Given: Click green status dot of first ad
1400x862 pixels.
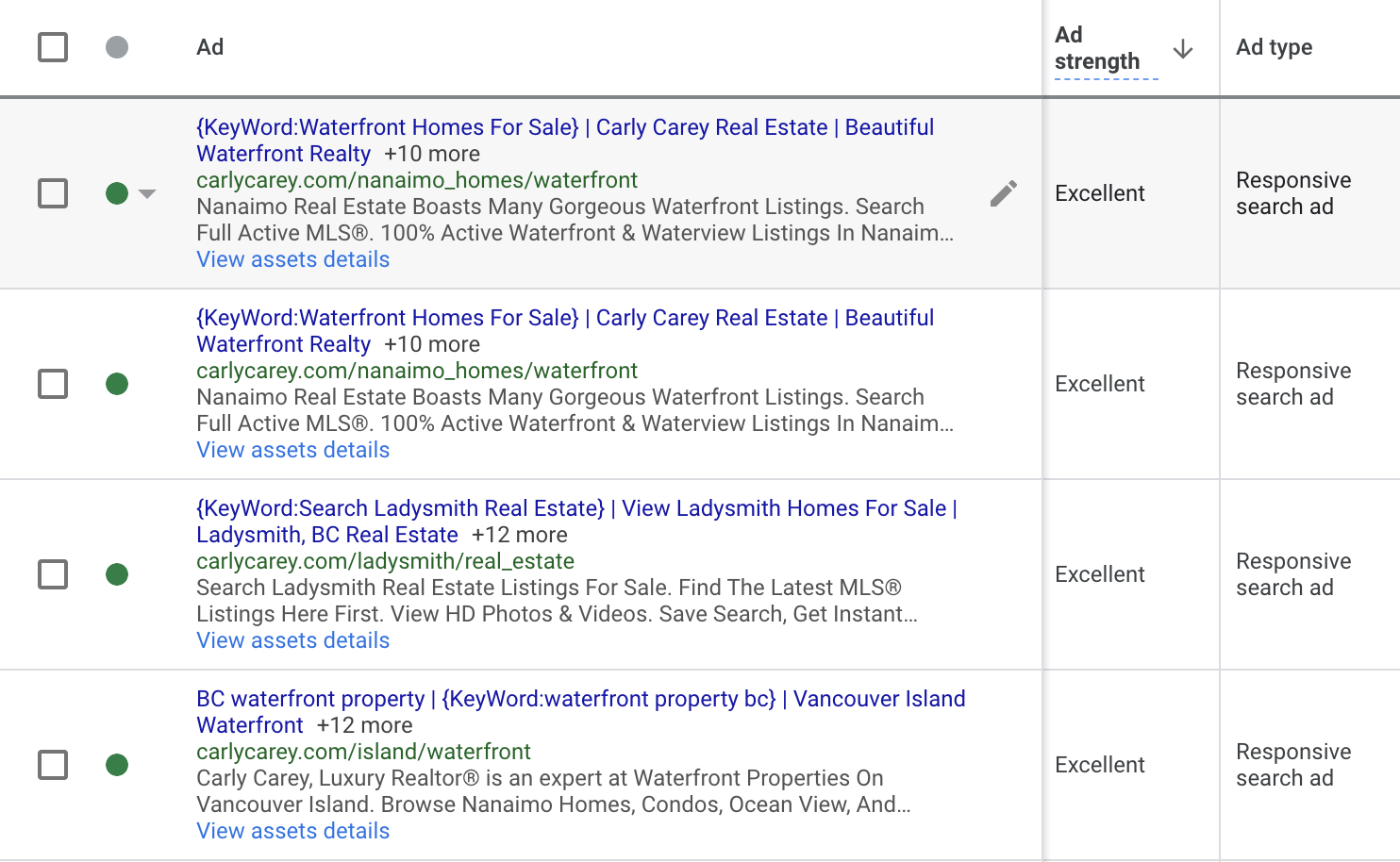Looking at the screenshot, I should coord(117,193).
